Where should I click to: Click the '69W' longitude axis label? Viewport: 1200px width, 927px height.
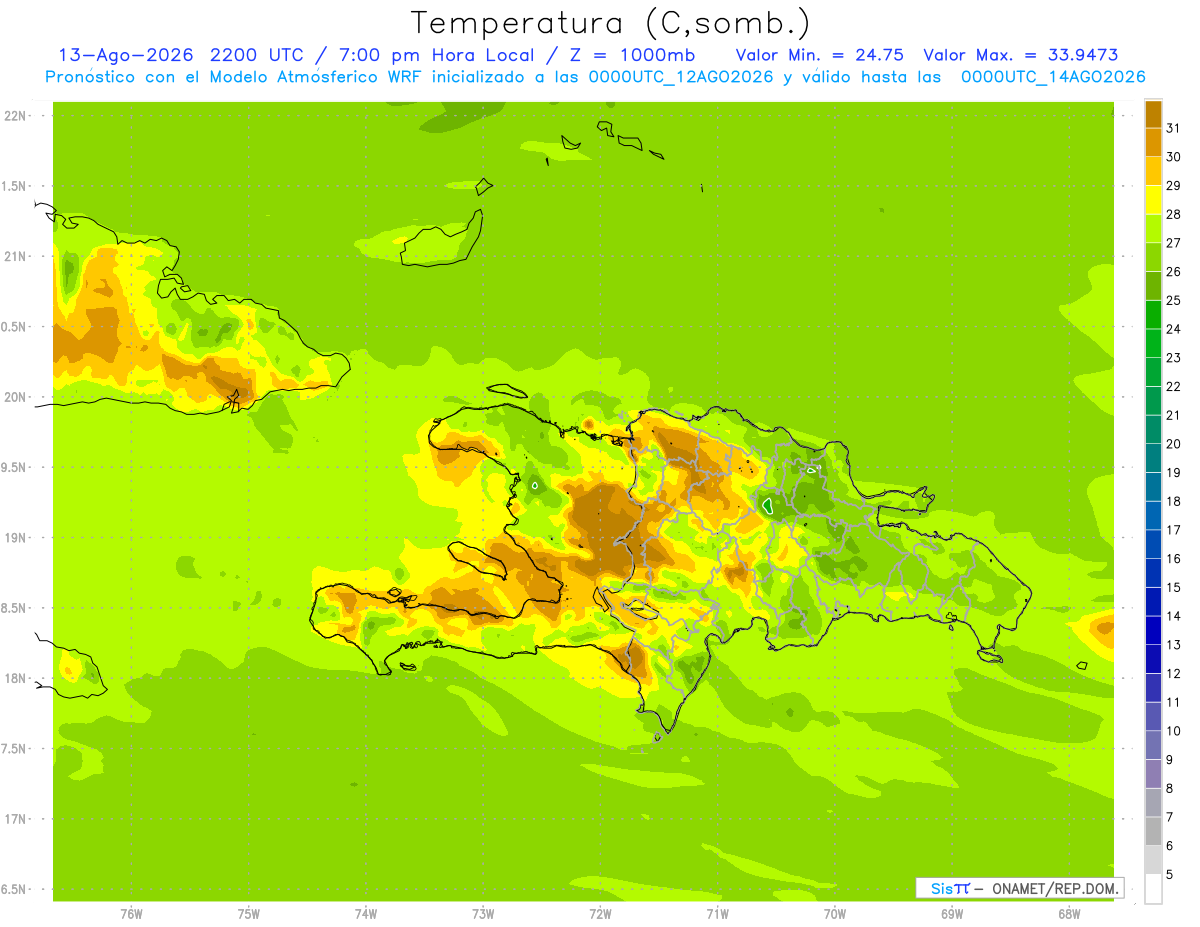tap(952, 914)
